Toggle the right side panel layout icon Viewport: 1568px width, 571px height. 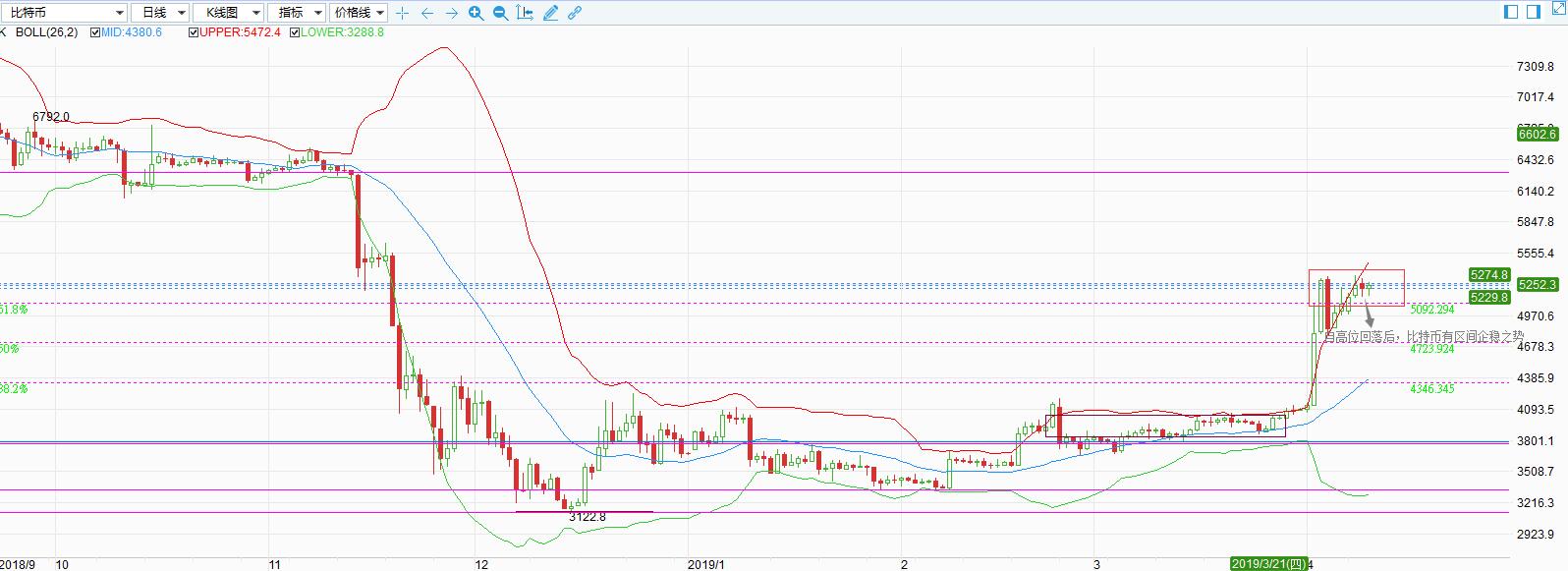(x=1534, y=12)
